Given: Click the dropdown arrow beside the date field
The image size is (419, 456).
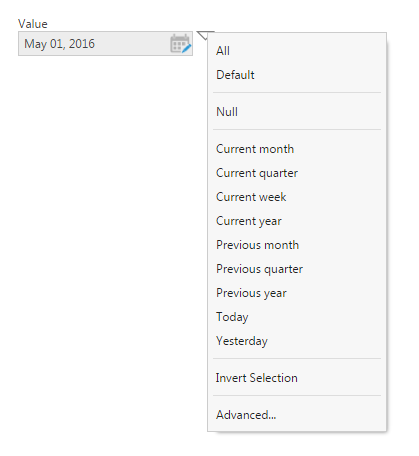Looking at the screenshot, I should [203, 35].
